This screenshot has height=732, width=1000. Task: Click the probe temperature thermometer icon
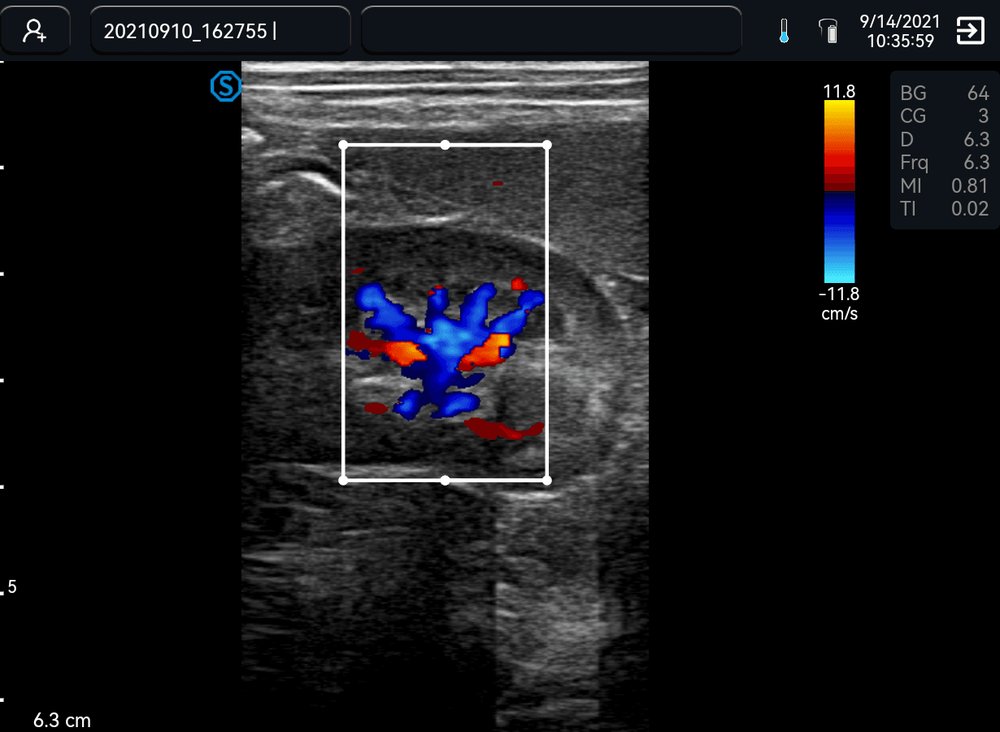(784, 31)
